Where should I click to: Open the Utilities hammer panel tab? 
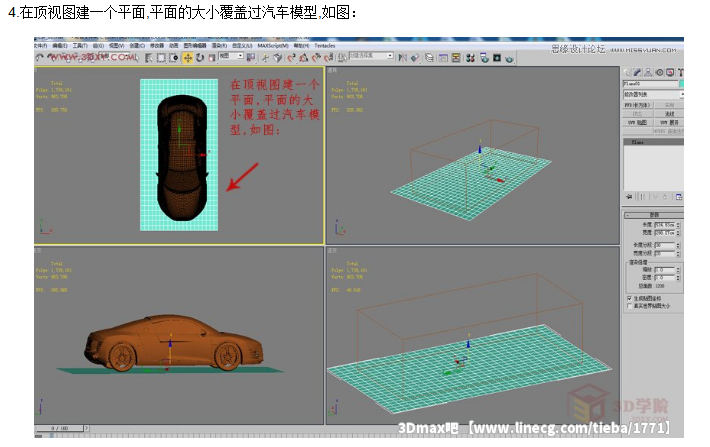(680, 72)
